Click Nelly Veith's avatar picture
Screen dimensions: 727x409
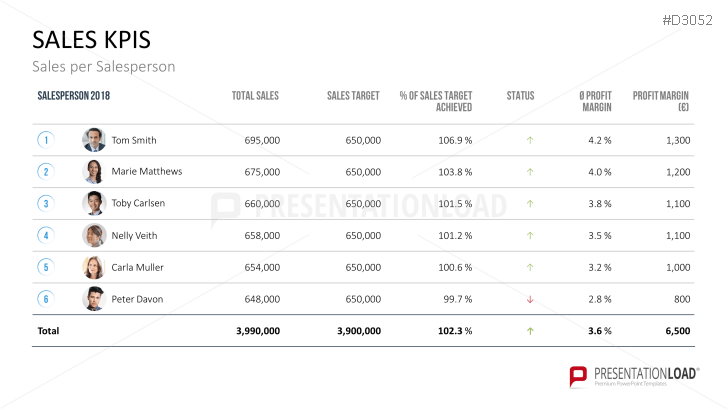point(94,236)
